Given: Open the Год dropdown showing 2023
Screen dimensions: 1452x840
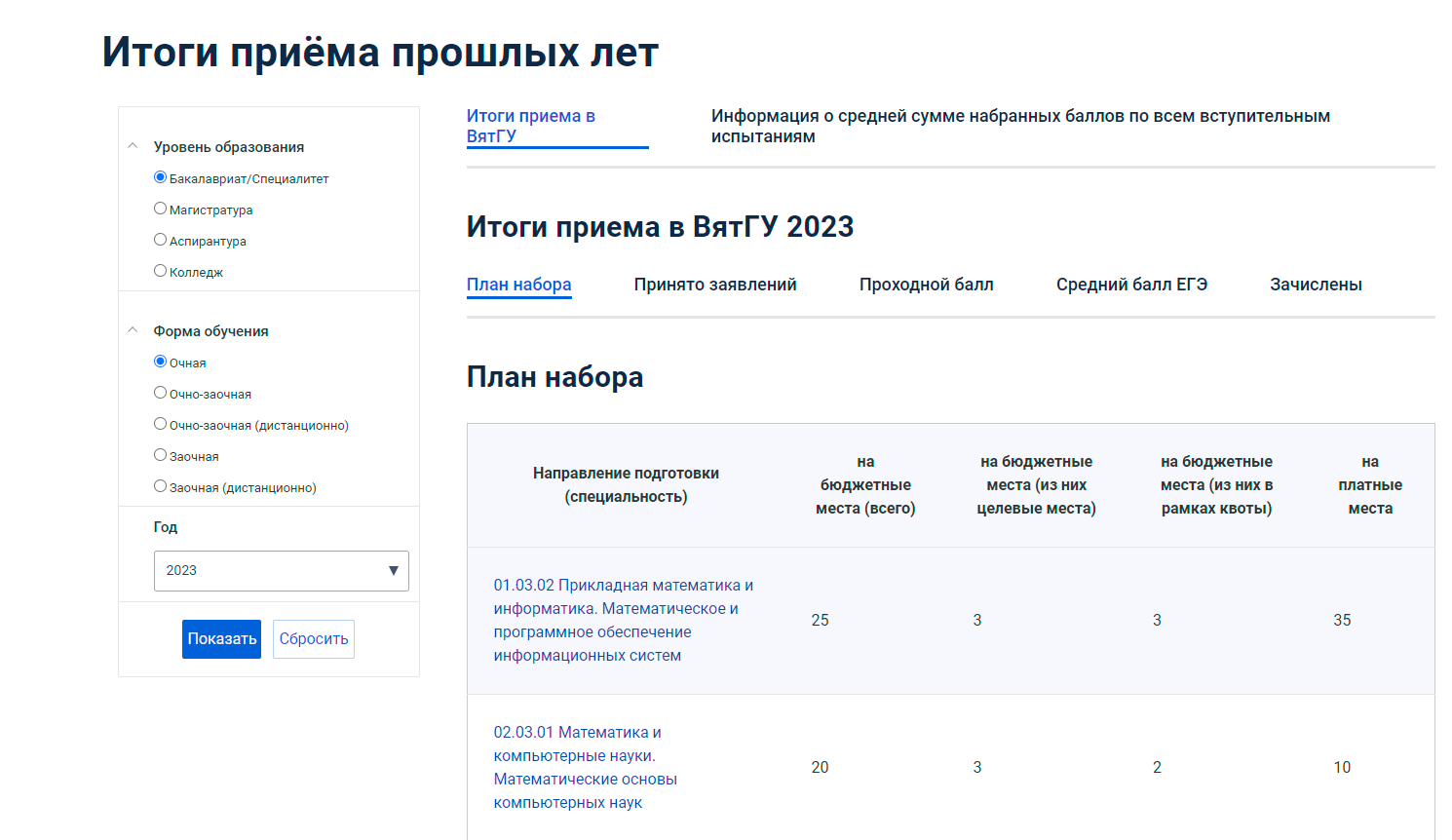Looking at the screenshot, I should (282, 571).
